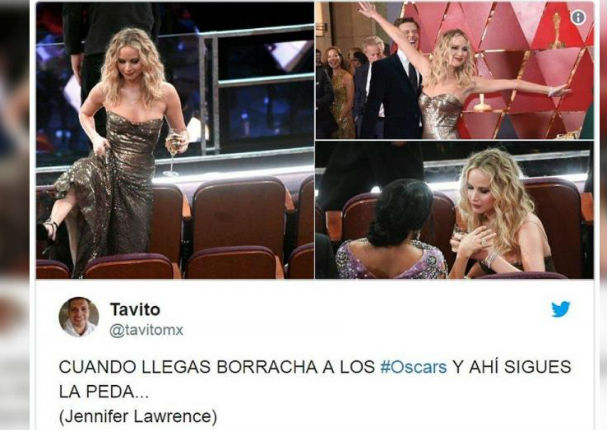Open the top-right red carpet photo
The height and width of the screenshot is (430, 607).
pyautogui.click(x=454, y=70)
